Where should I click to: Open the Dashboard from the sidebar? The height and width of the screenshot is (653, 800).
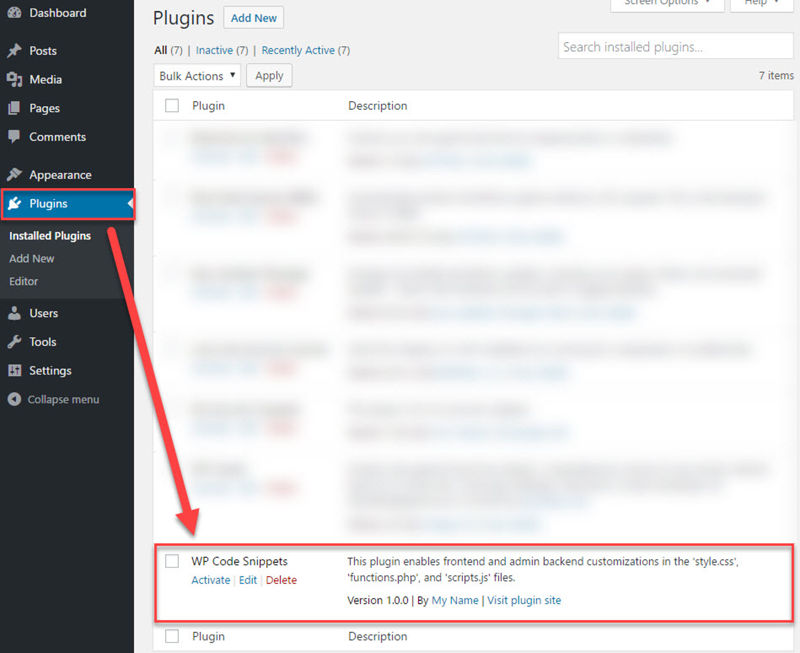coord(17,12)
